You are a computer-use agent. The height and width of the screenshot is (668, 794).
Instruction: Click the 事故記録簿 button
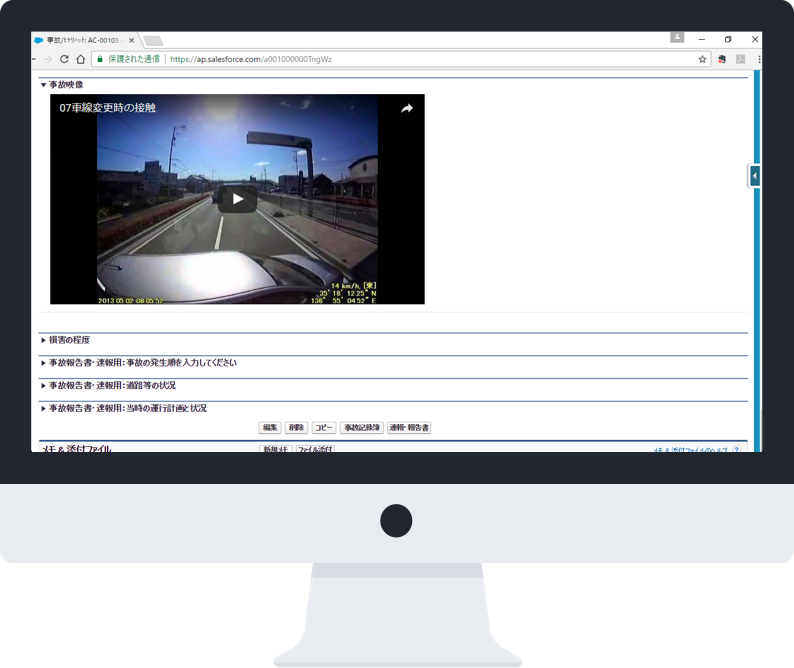[362, 427]
